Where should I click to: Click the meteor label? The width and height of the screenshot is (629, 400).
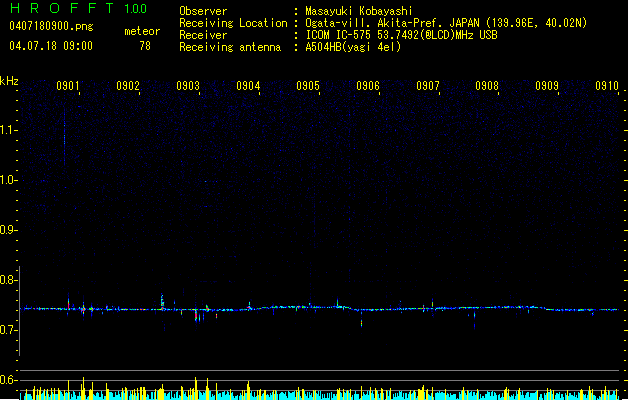click(142, 31)
